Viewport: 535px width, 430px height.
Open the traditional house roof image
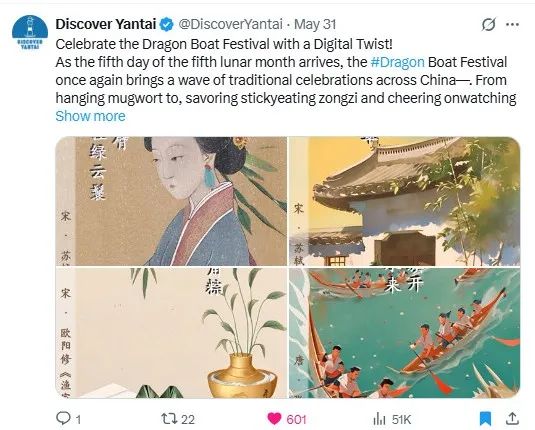(405, 201)
